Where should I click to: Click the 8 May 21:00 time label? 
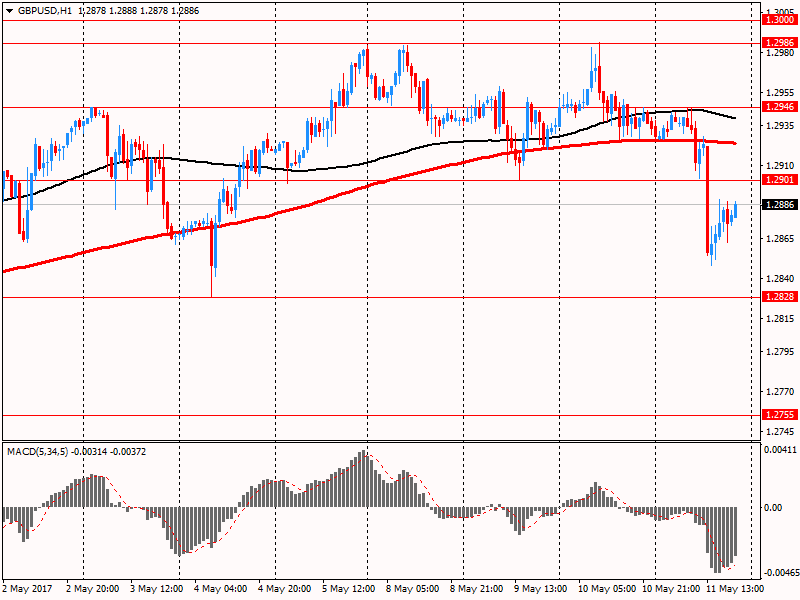[476, 589]
